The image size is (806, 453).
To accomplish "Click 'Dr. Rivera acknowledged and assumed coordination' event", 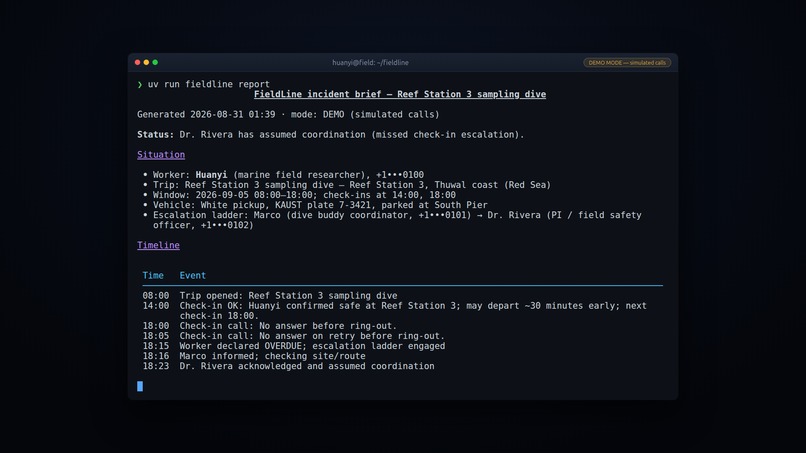I will pos(307,366).
